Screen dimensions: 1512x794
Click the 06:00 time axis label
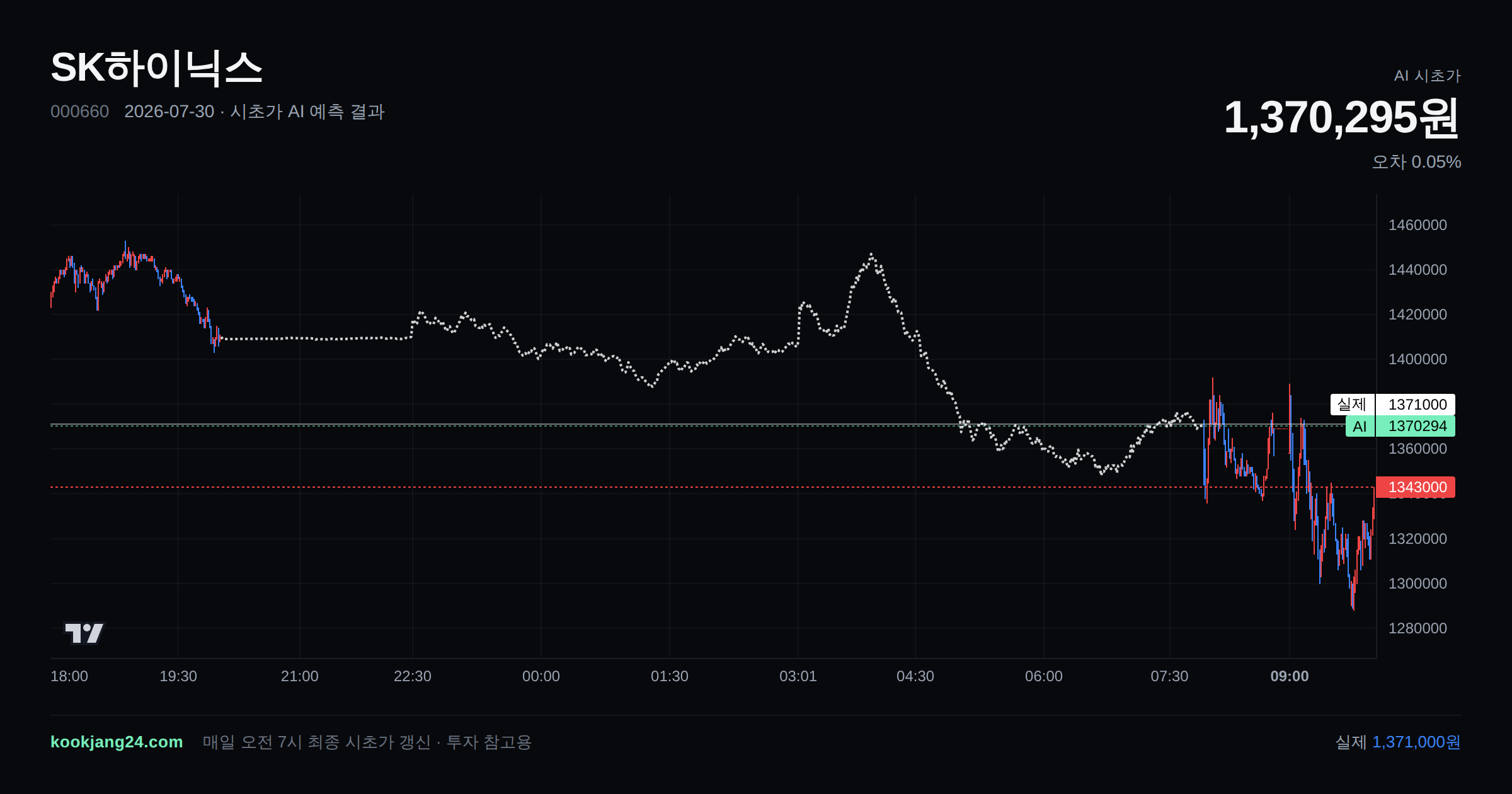1044,676
